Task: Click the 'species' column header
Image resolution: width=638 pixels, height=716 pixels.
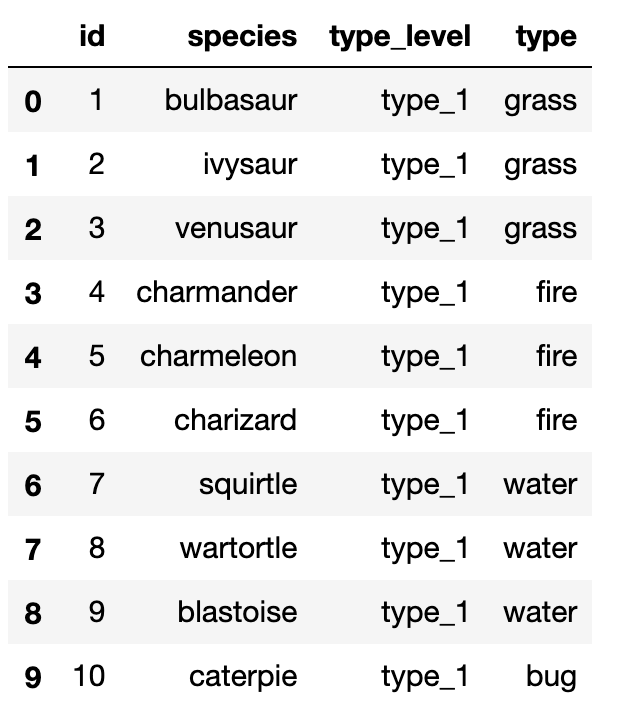Action: tap(242, 37)
